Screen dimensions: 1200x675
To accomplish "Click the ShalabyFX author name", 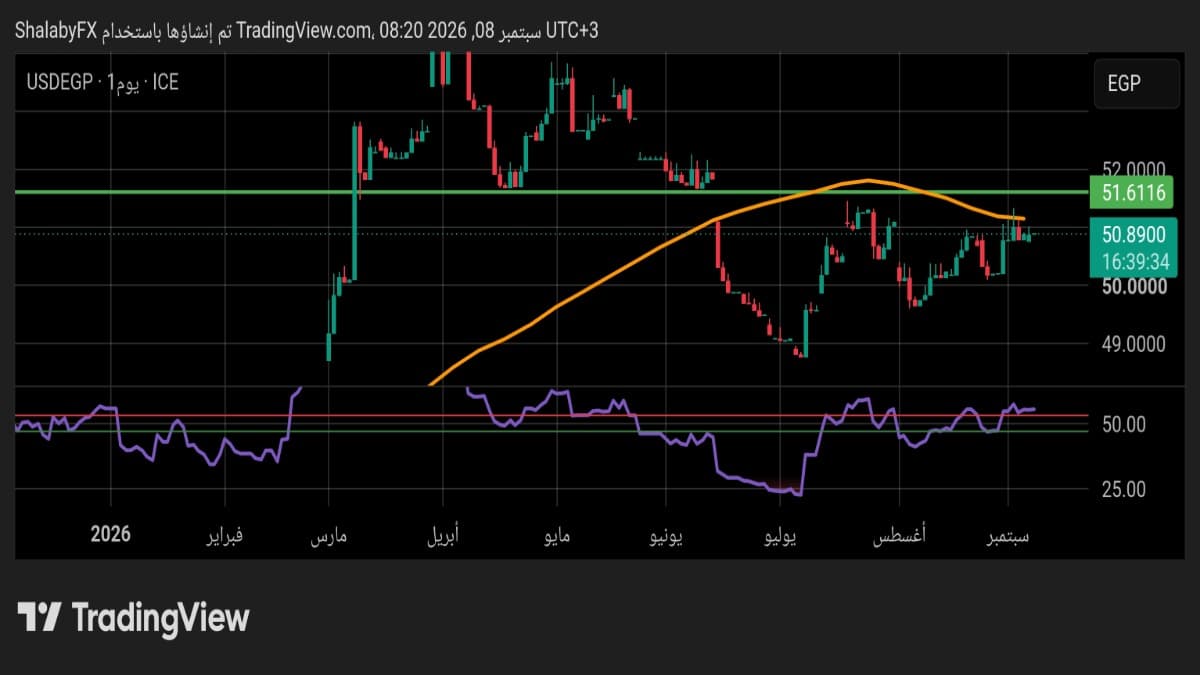I will tap(57, 31).
